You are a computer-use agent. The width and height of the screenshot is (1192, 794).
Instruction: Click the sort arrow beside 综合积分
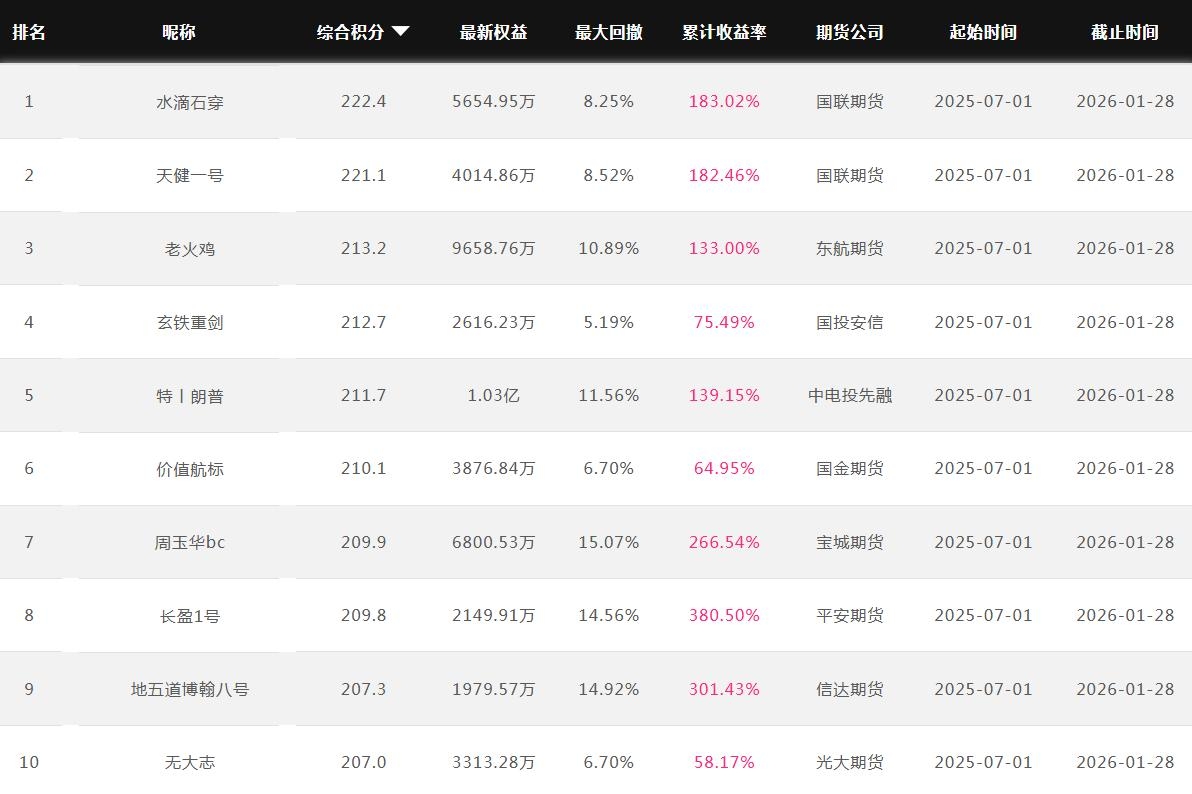pos(400,32)
